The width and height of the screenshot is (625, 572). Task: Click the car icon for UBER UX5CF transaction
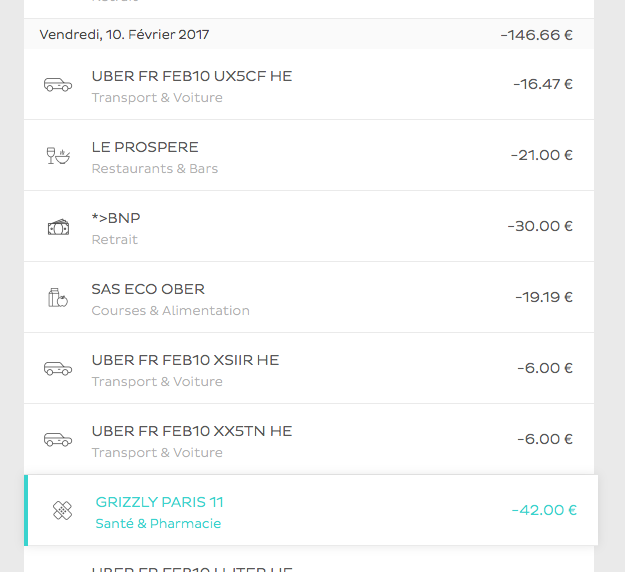click(x=58, y=85)
